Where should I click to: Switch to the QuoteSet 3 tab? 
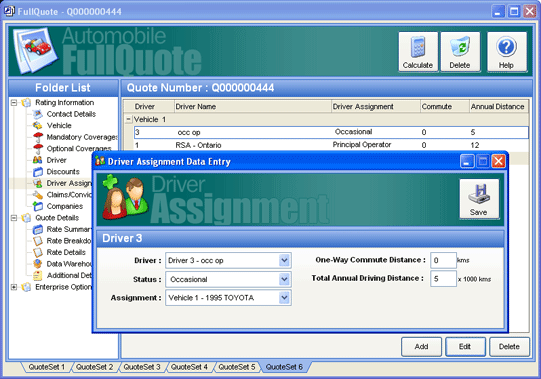tap(142, 367)
